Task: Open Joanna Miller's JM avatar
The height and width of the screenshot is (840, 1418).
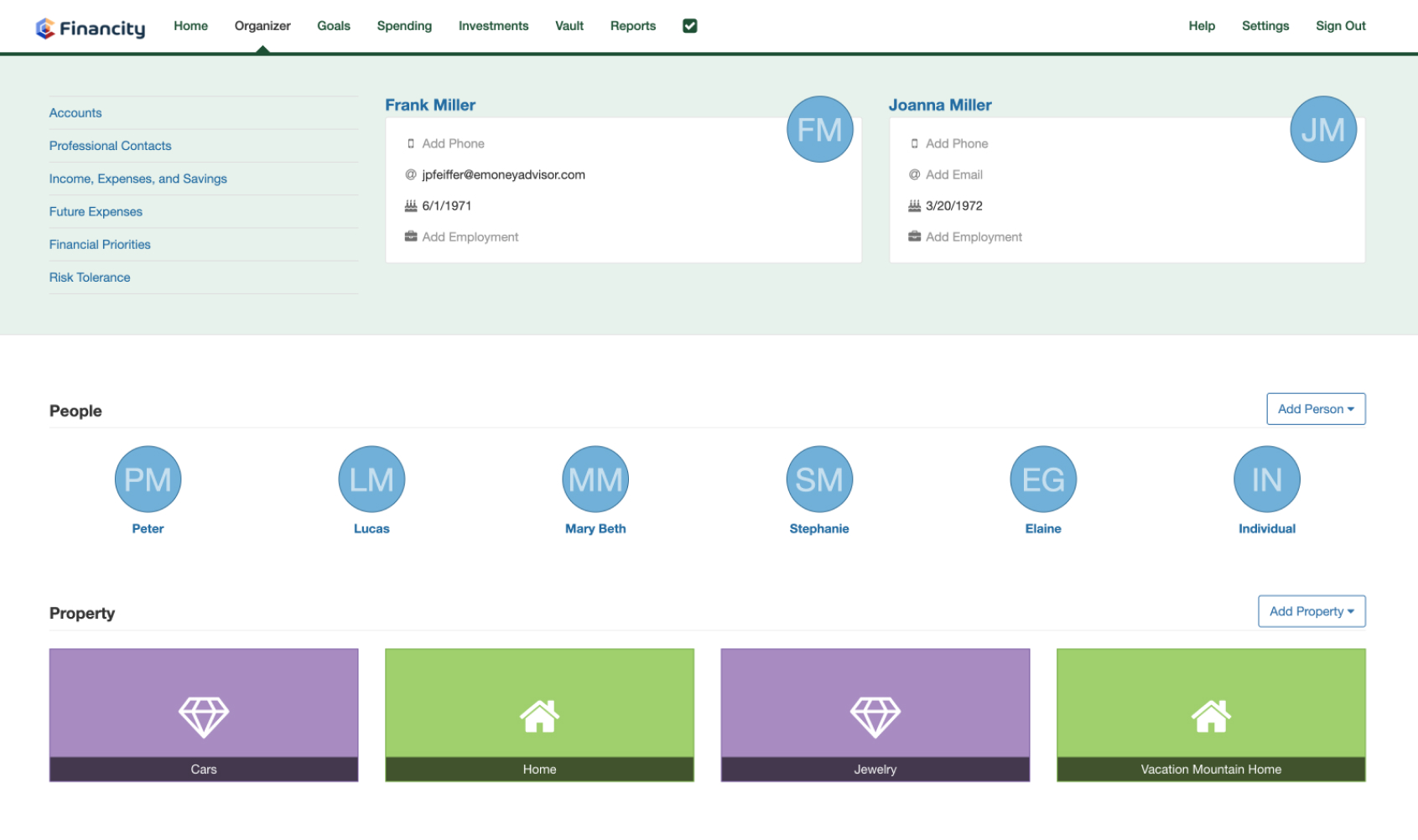Action: [x=1322, y=129]
